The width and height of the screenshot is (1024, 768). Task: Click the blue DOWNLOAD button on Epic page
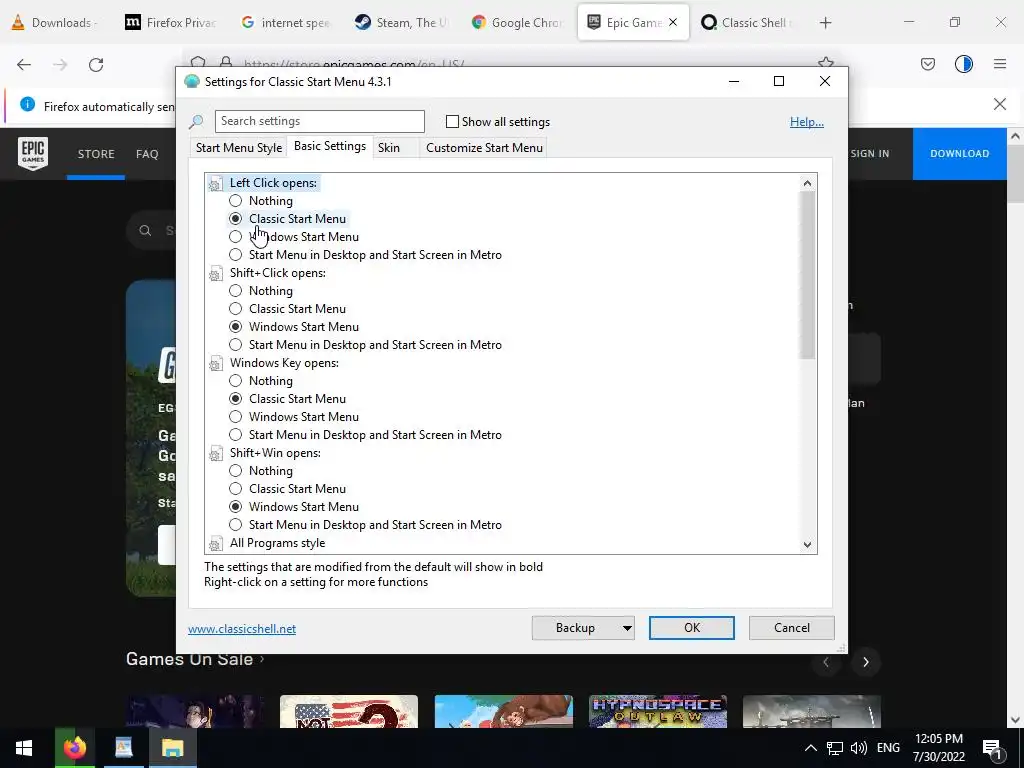point(959,153)
